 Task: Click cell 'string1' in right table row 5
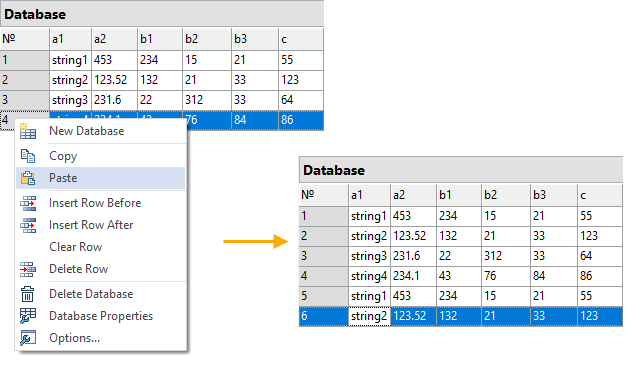click(369, 296)
